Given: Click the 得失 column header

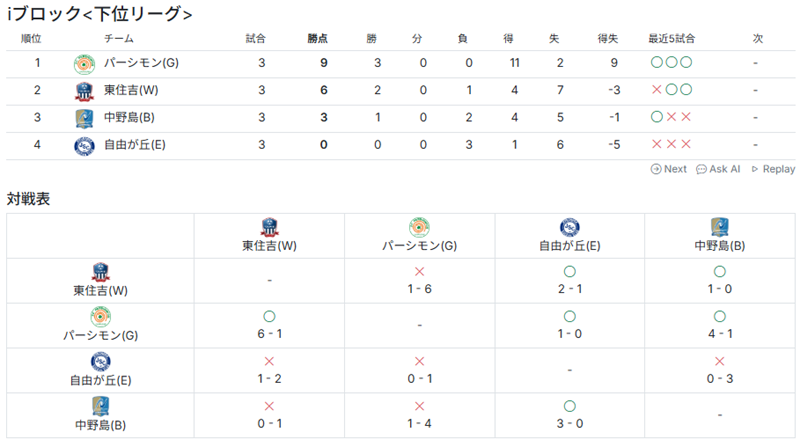Looking at the screenshot, I should click(x=607, y=38).
